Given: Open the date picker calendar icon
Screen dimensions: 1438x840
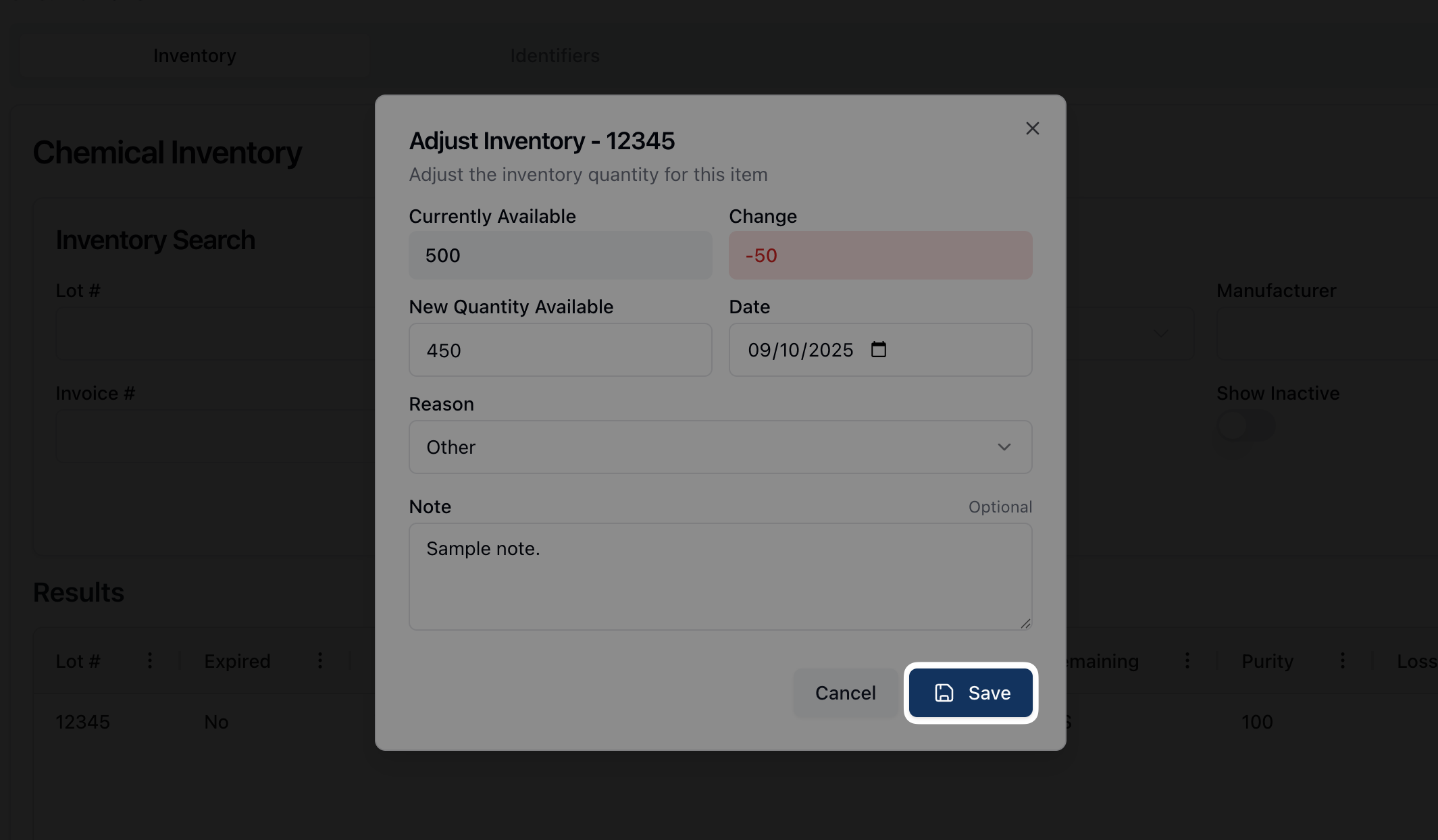Looking at the screenshot, I should (x=878, y=350).
